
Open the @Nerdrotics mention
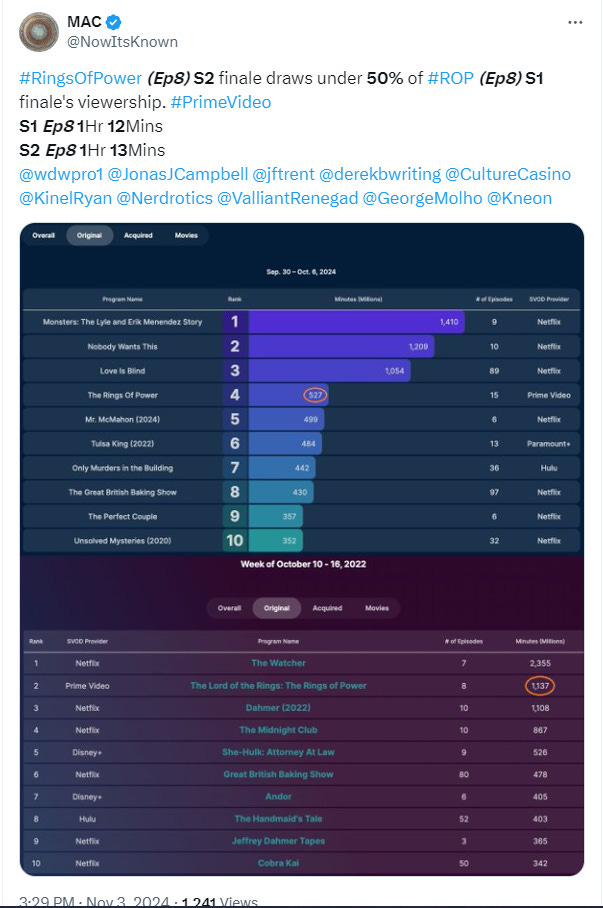tap(165, 199)
